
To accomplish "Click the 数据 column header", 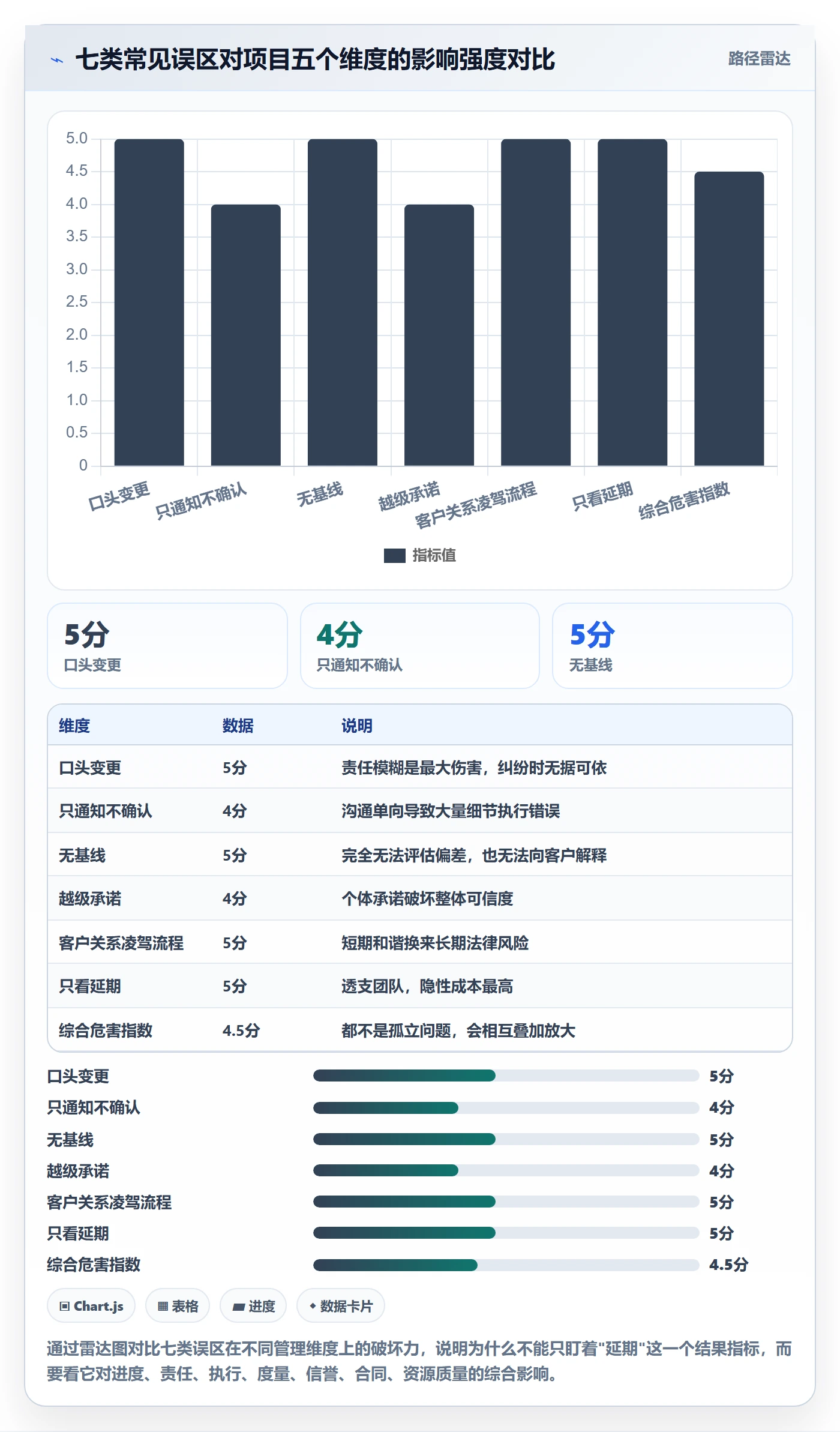I will [x=238, y=726].
